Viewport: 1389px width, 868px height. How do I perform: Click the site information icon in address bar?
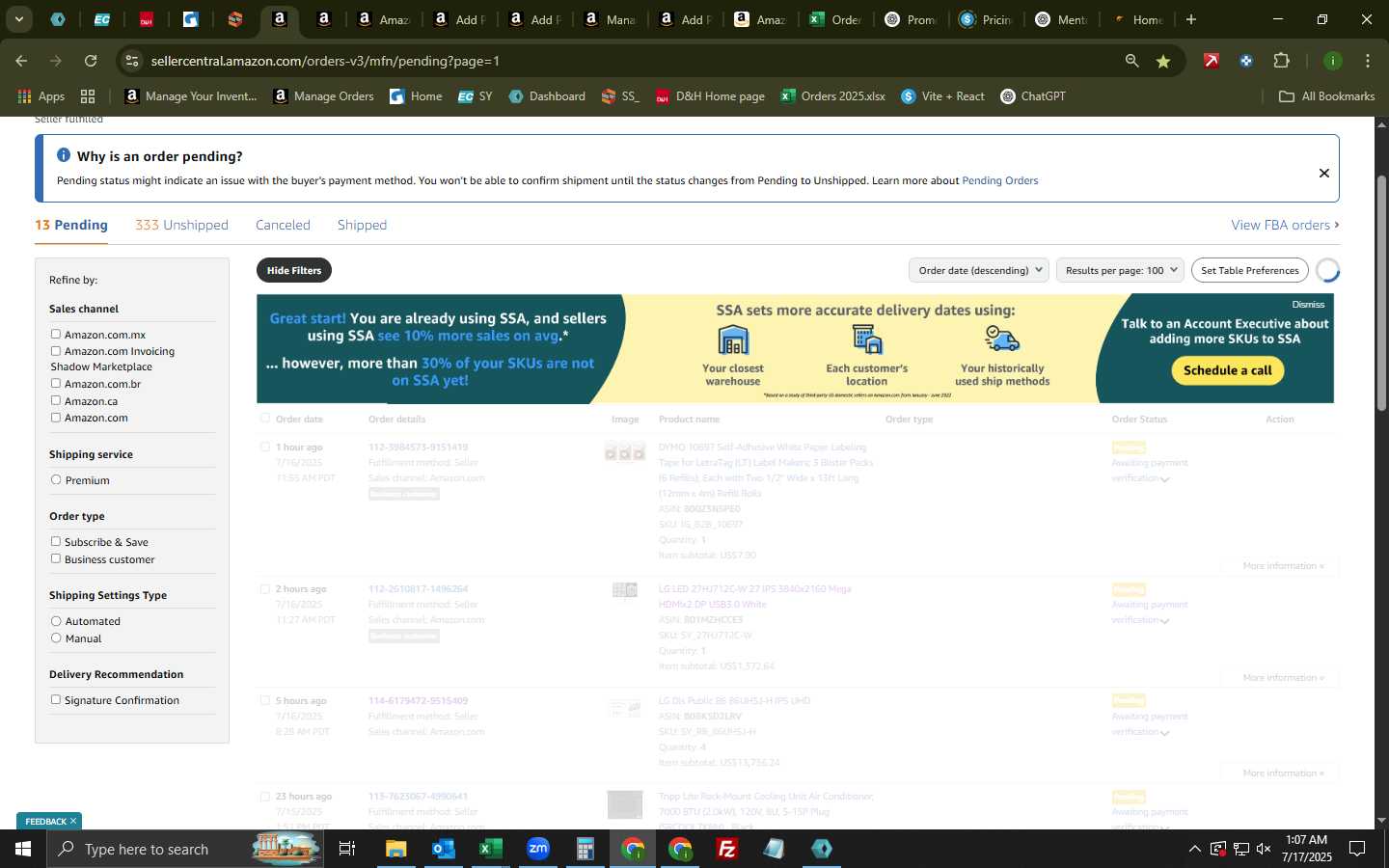(x=132, y=61)
